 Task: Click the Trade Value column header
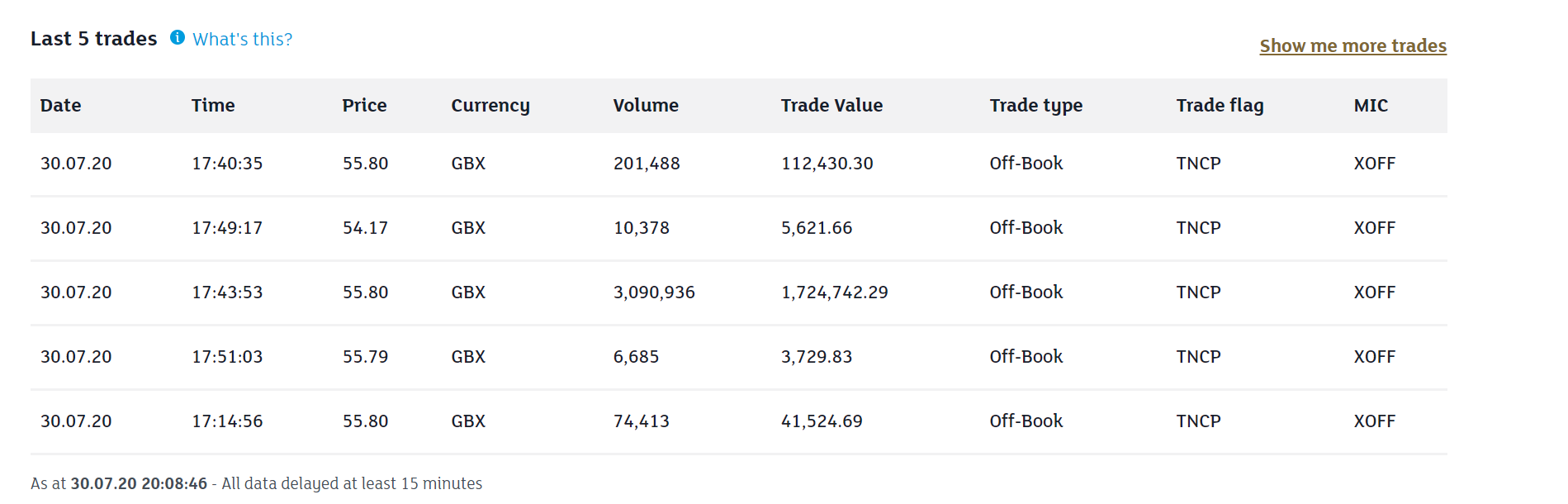(x=831, y=105)
